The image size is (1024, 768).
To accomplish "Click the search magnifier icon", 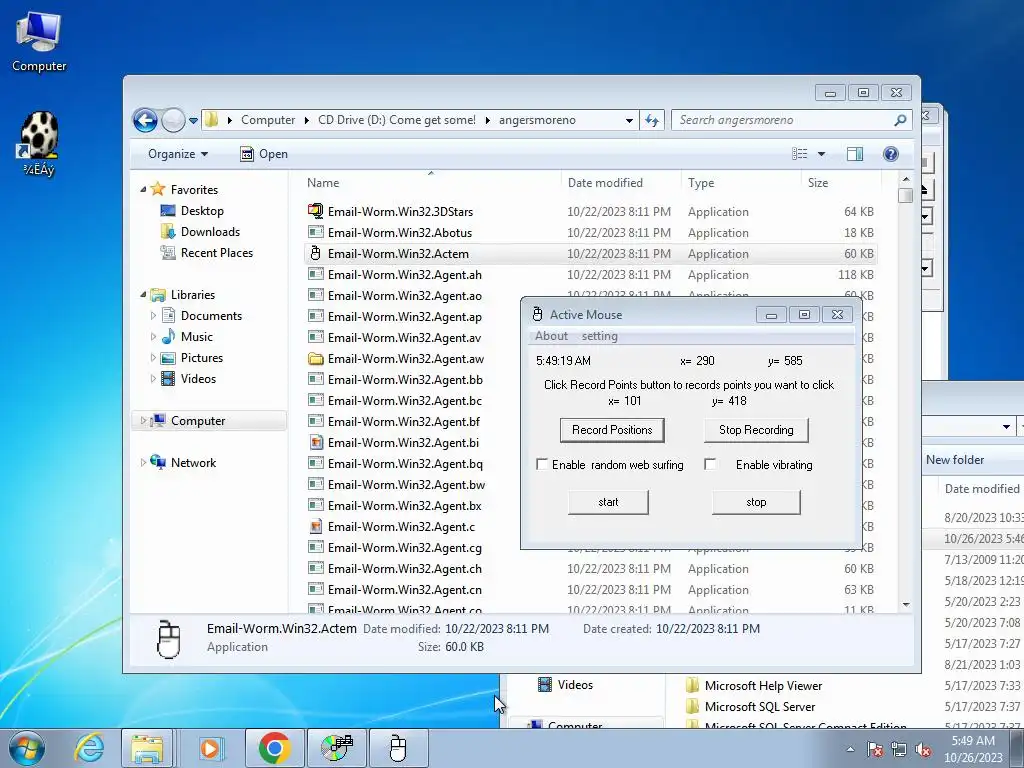I will (900, 120).
